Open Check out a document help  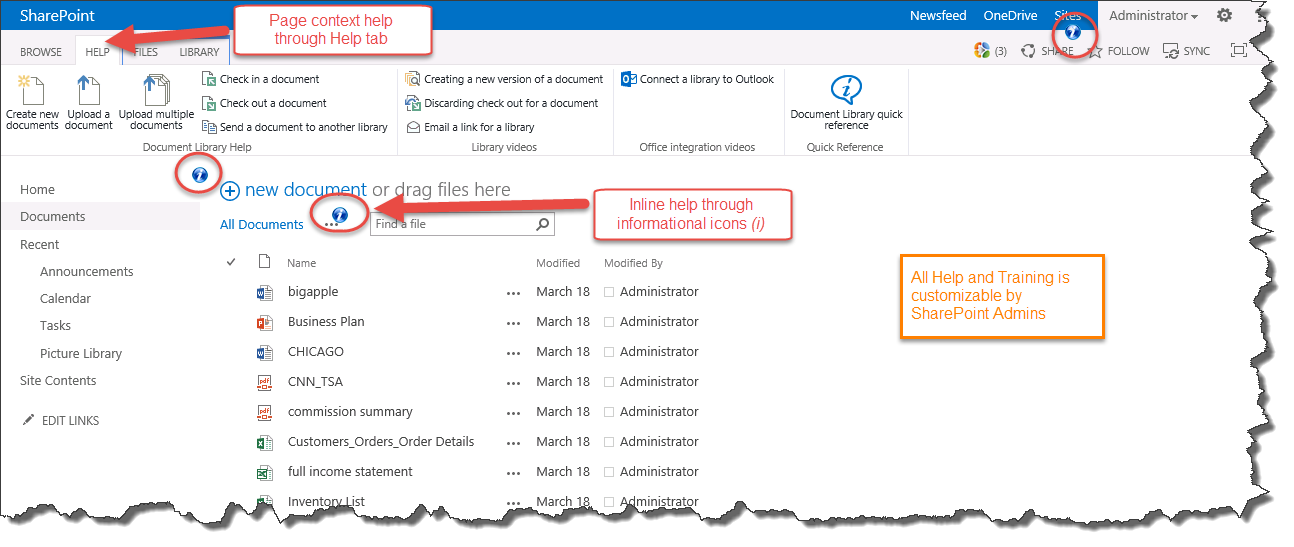click(264, 103)
